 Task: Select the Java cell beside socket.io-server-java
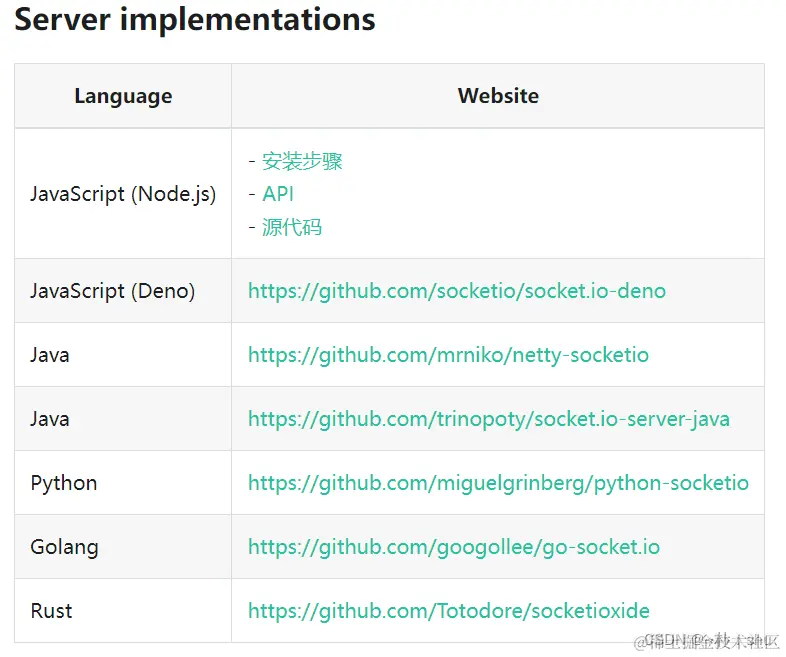pos(123,419)
